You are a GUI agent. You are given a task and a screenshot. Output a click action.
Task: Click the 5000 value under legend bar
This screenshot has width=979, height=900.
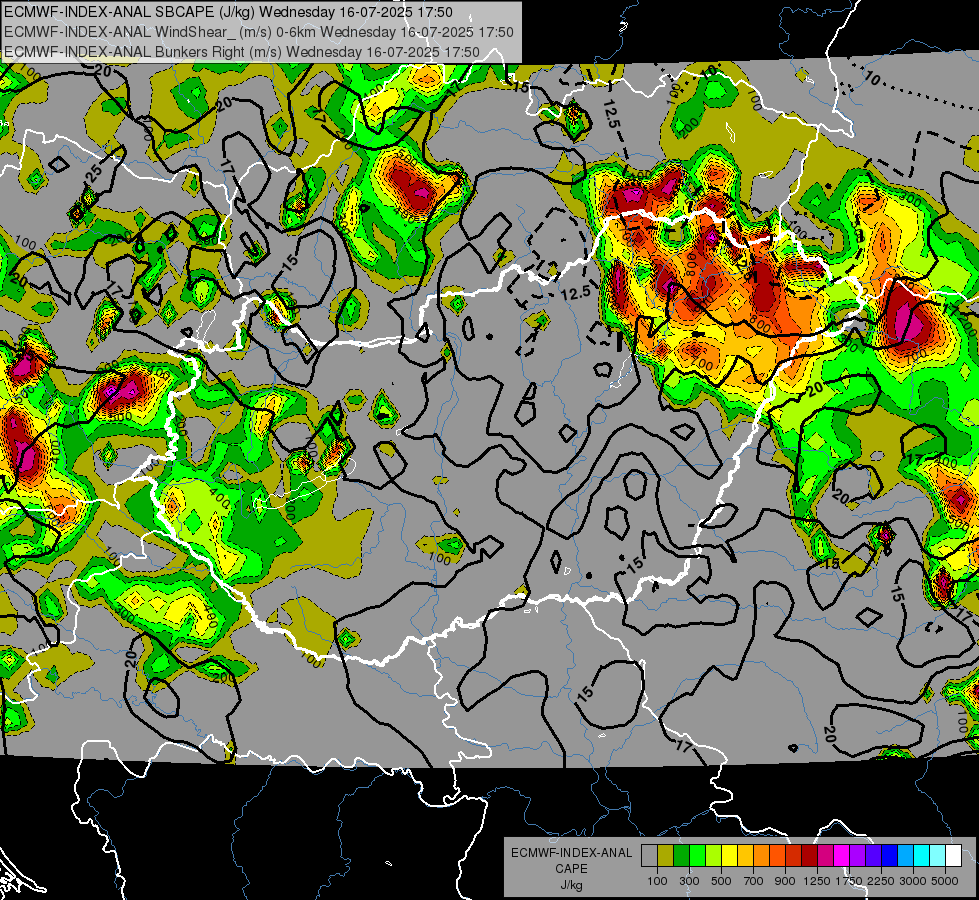click(945, 881)
